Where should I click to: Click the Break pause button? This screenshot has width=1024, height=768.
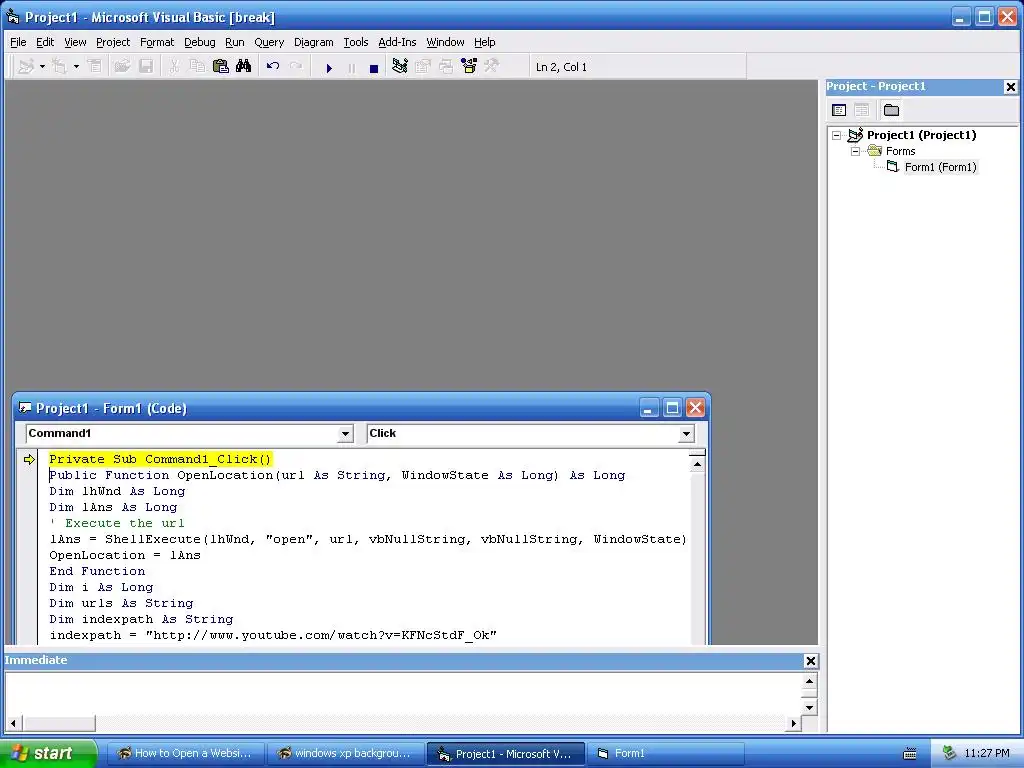(351, 68)
